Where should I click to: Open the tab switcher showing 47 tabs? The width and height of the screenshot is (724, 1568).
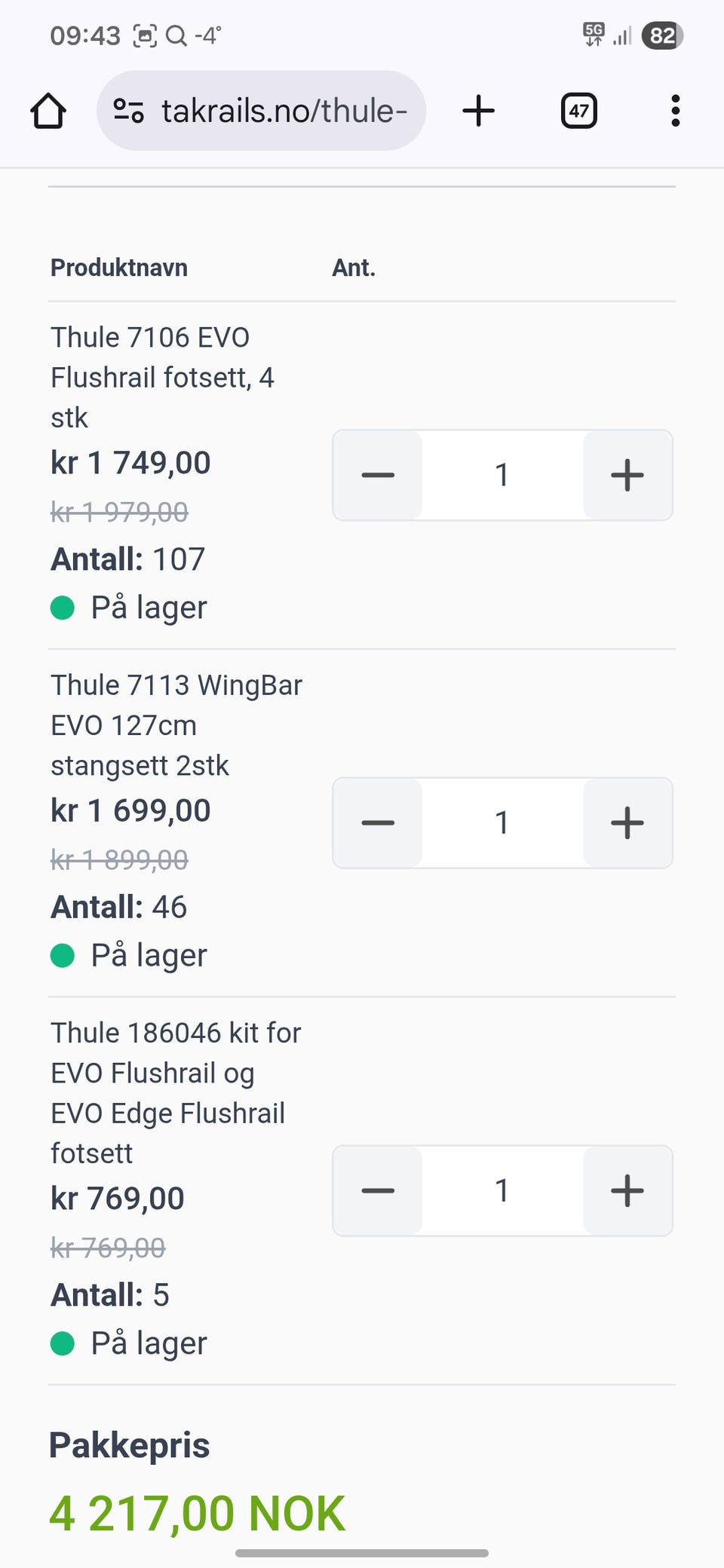click(578, 111)
